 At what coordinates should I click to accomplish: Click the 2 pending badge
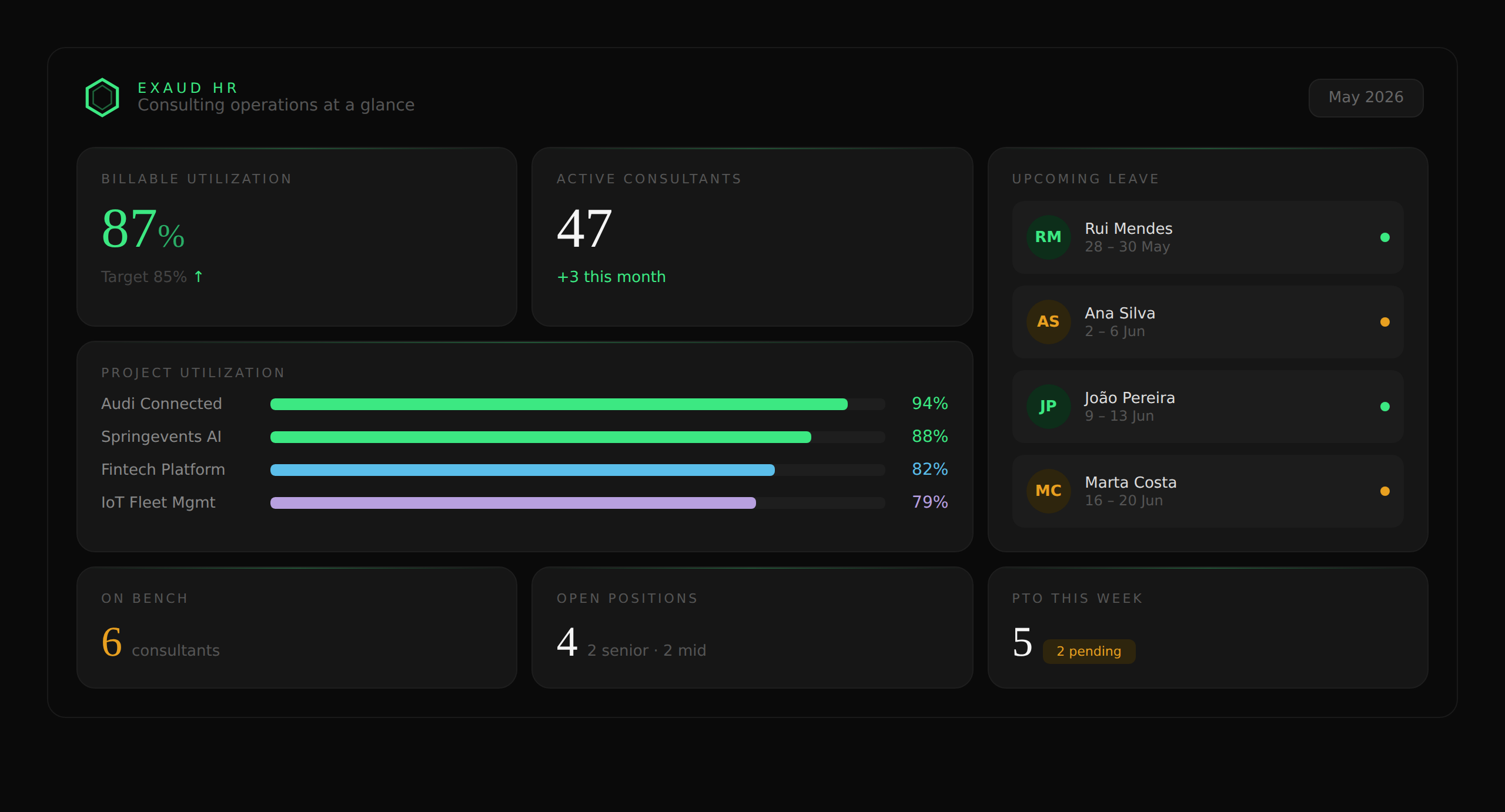coord(1089,652)
